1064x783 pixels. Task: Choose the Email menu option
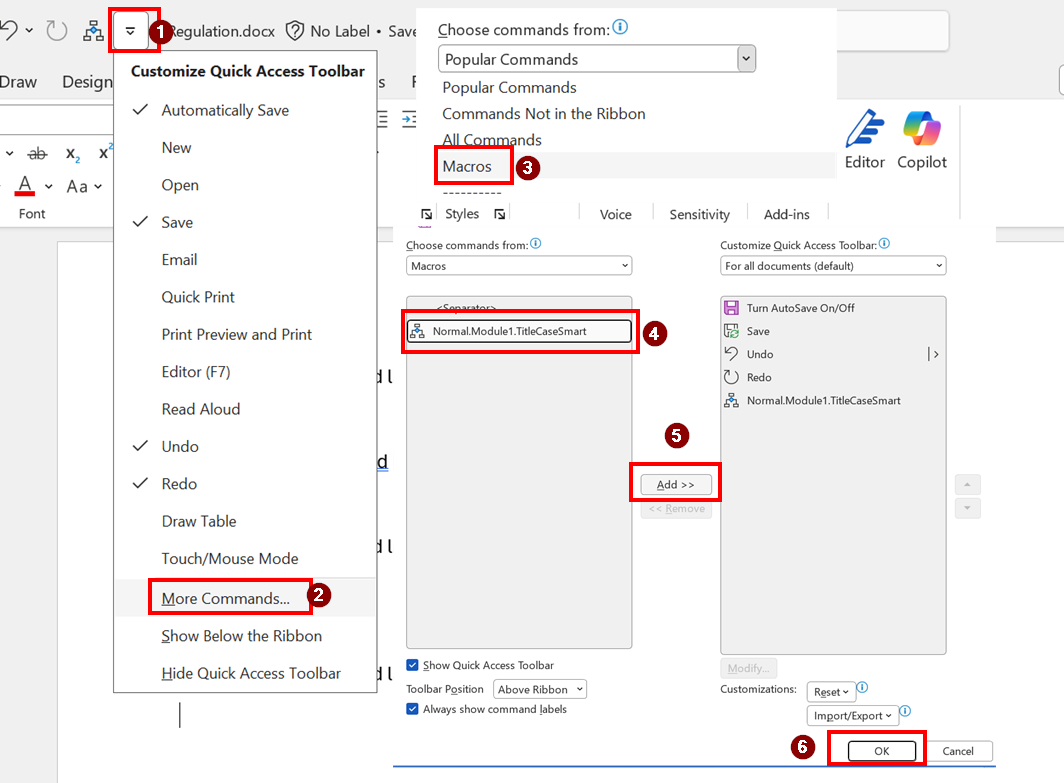(x=245, y=259)
